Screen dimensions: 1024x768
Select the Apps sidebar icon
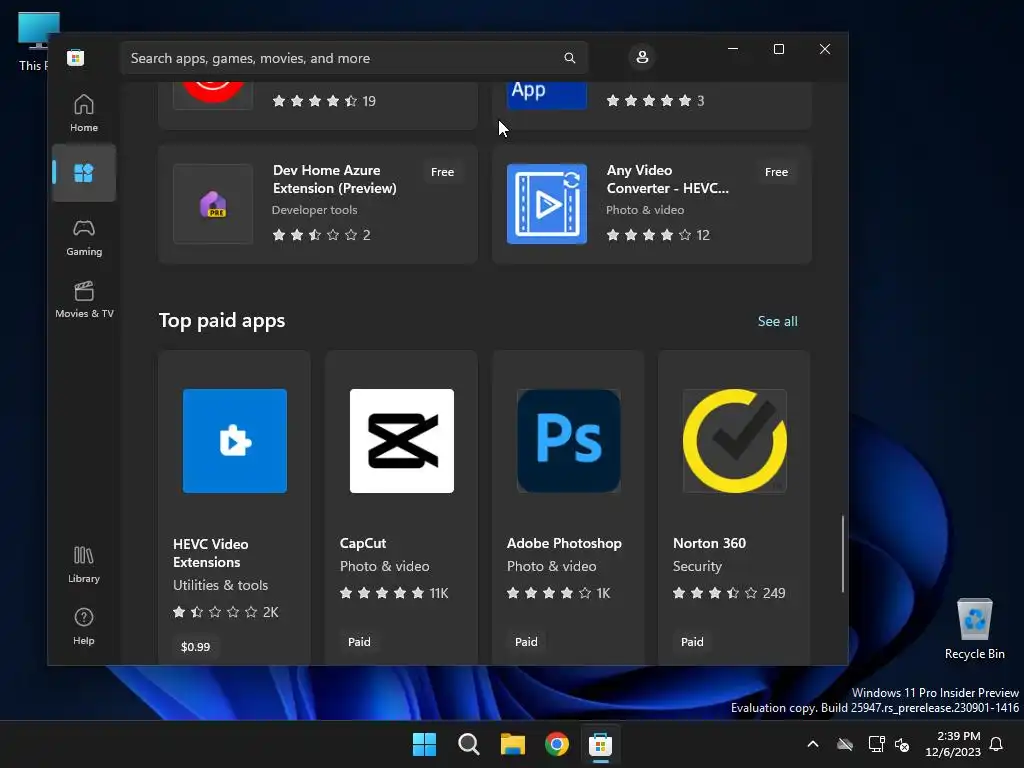84,173
